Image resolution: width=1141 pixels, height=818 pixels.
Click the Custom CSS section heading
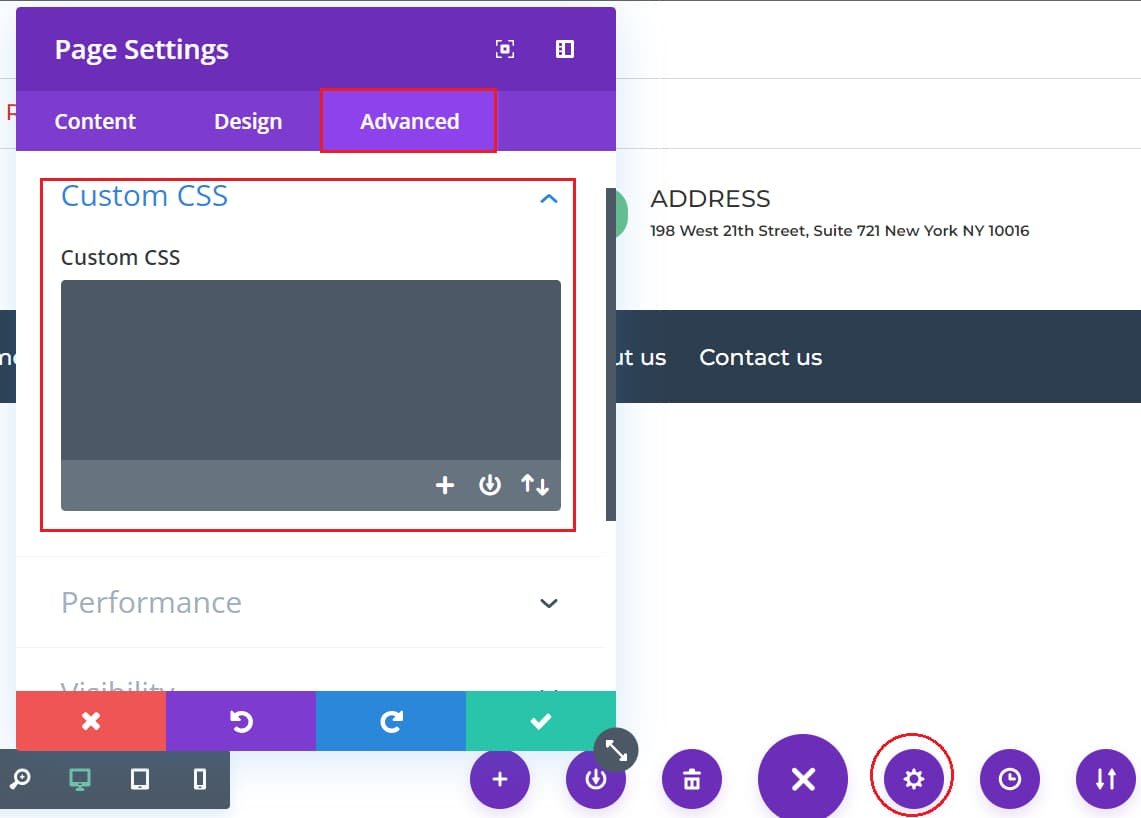click(x=144, y=196)
